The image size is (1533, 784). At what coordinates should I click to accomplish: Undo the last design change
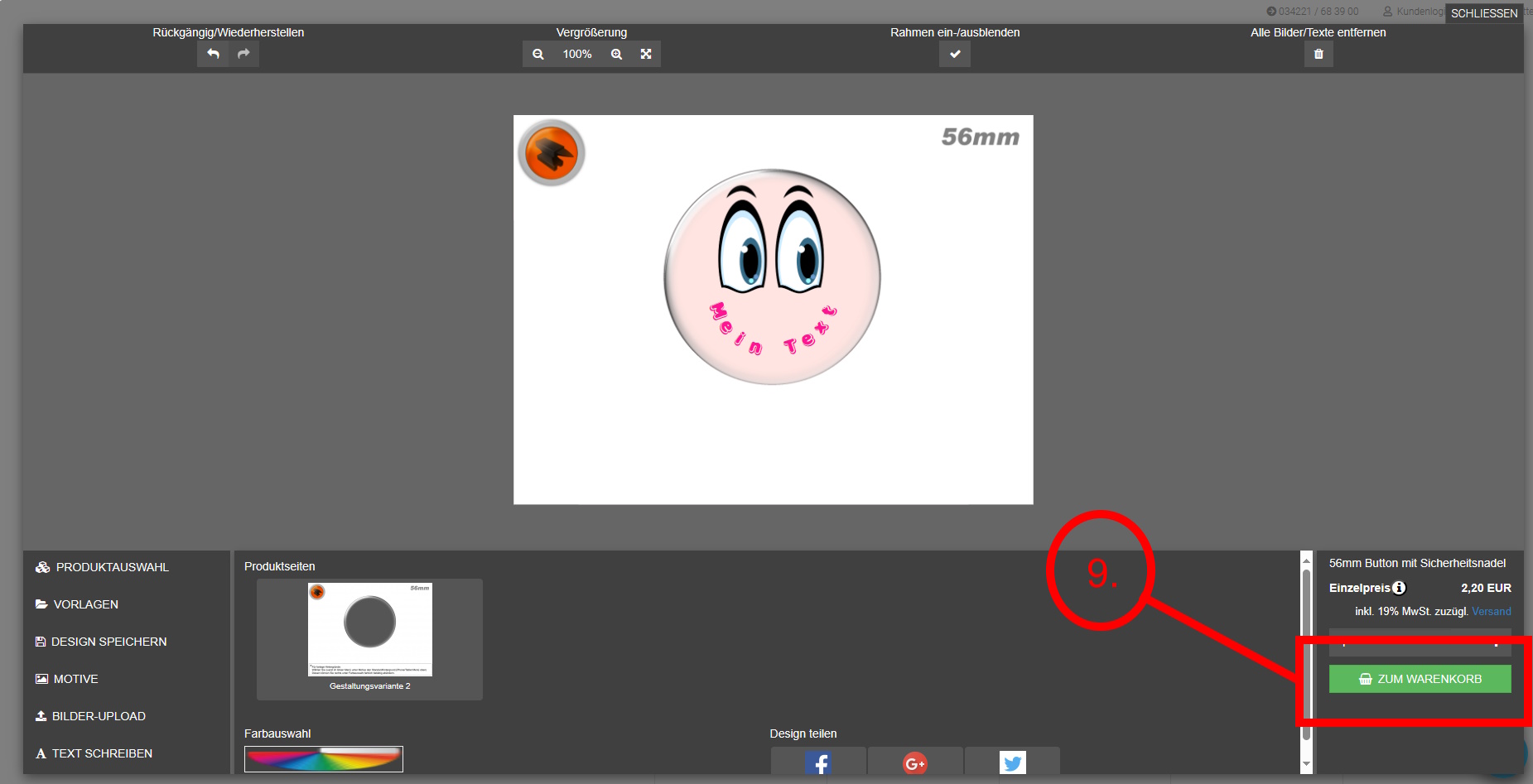[213, 54]
